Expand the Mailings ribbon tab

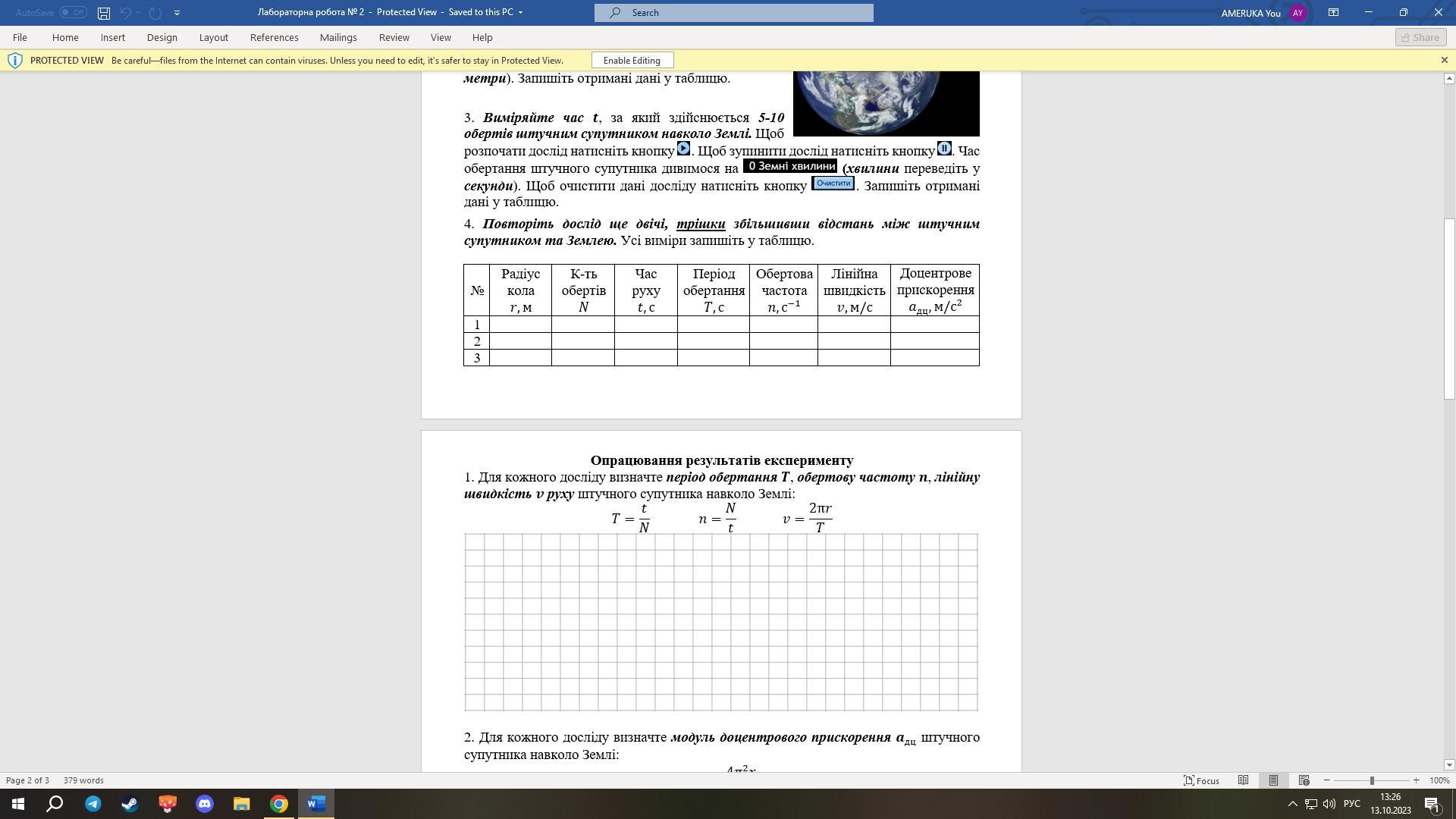coord(338,37)
